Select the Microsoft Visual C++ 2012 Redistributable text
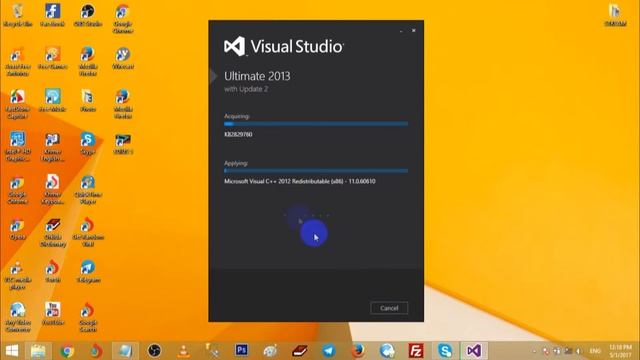The height and width of the screenshot is (360, 640). click(300, 181)
